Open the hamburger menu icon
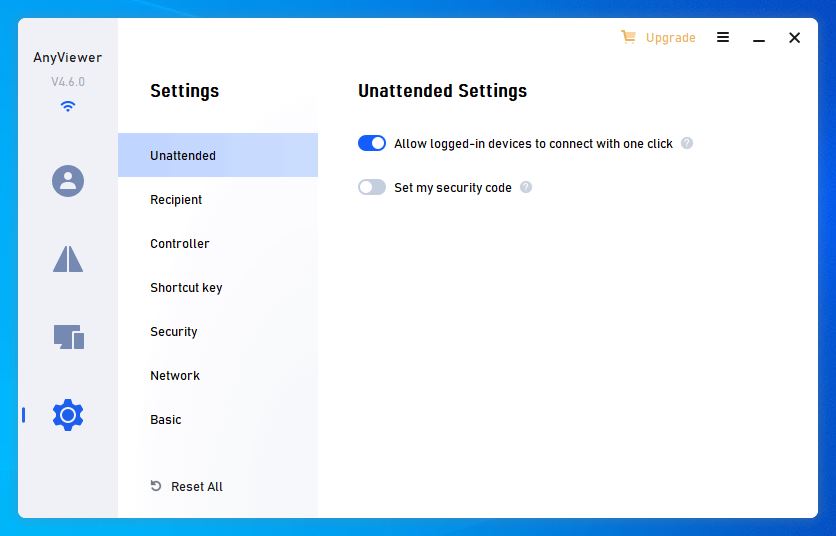Screen dimensions: 836x536 click(x=723, y=37)
